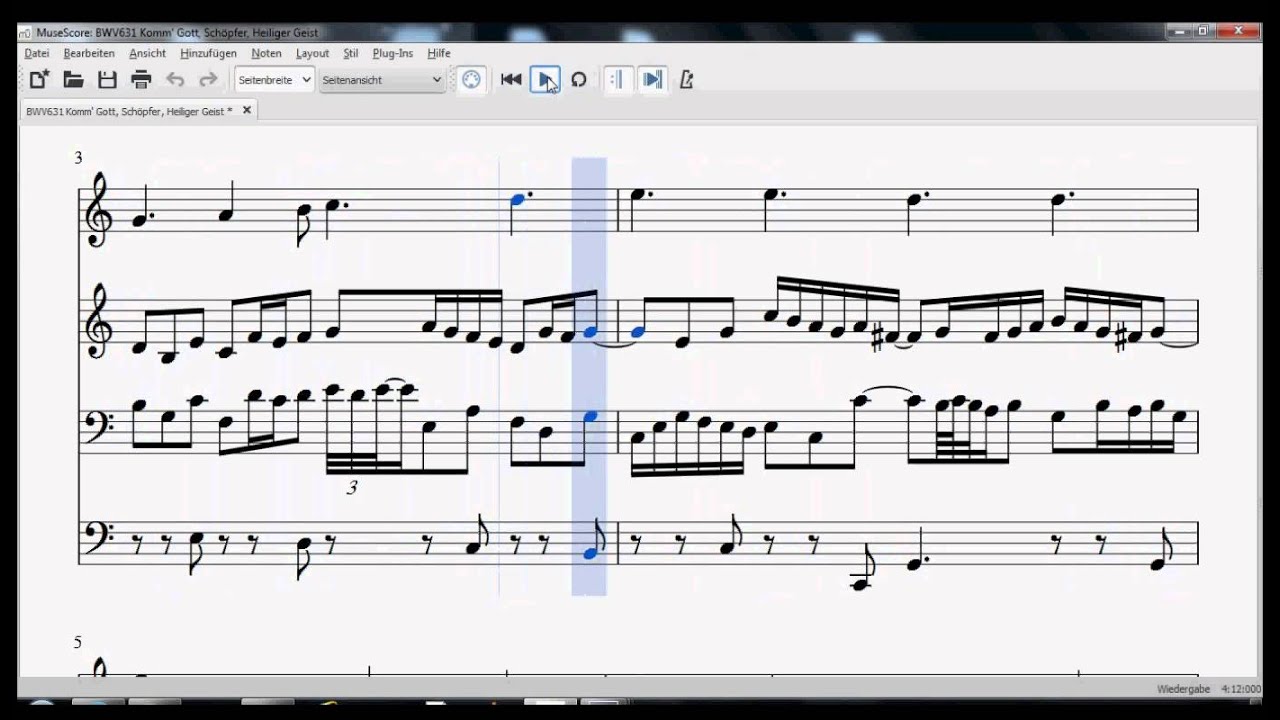Toggle MIDI input button
This screenshot has width=1280, height=720.
471,80
